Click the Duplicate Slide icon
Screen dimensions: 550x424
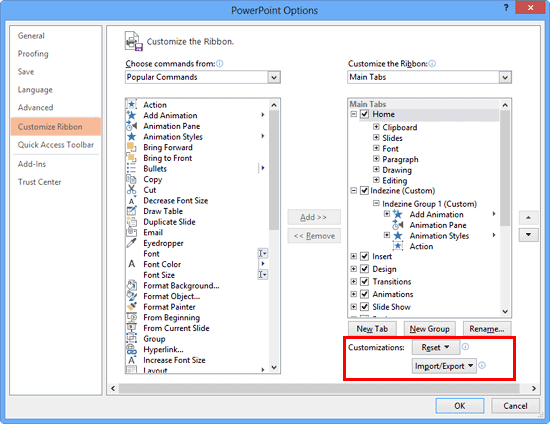click(x=132, y=222)
